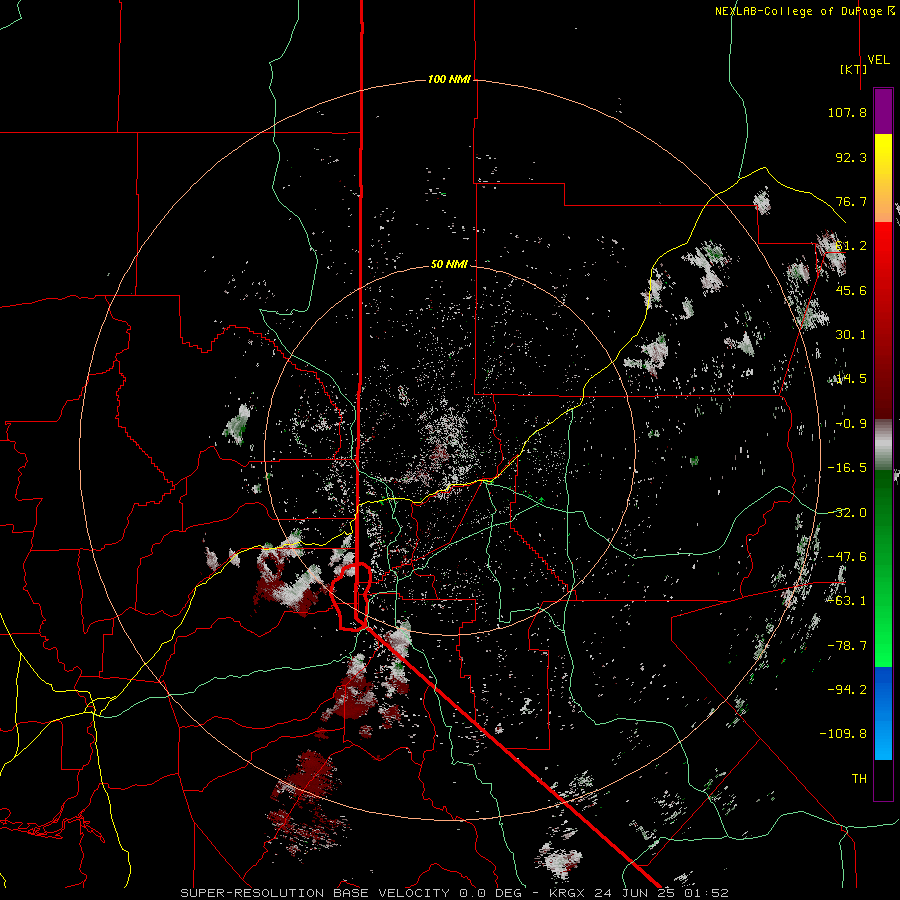Viewport: 900px width, 900px height.
Task: Click the -94.2 velocity scale value
Action: click(847, 689)
